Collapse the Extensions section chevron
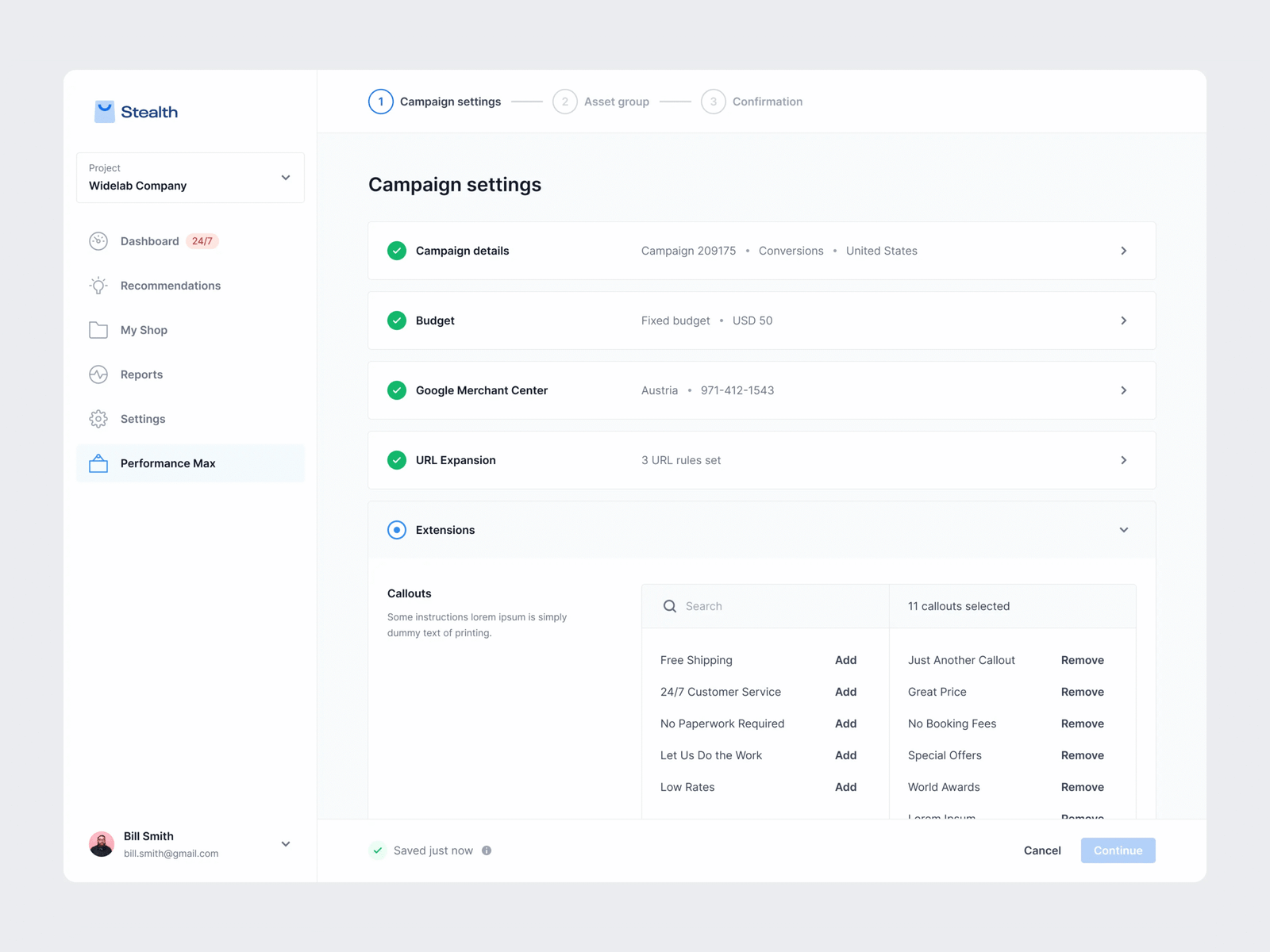Image resolution: width=1270 pixels, height=952 pixels. (x=1123, y=530)
